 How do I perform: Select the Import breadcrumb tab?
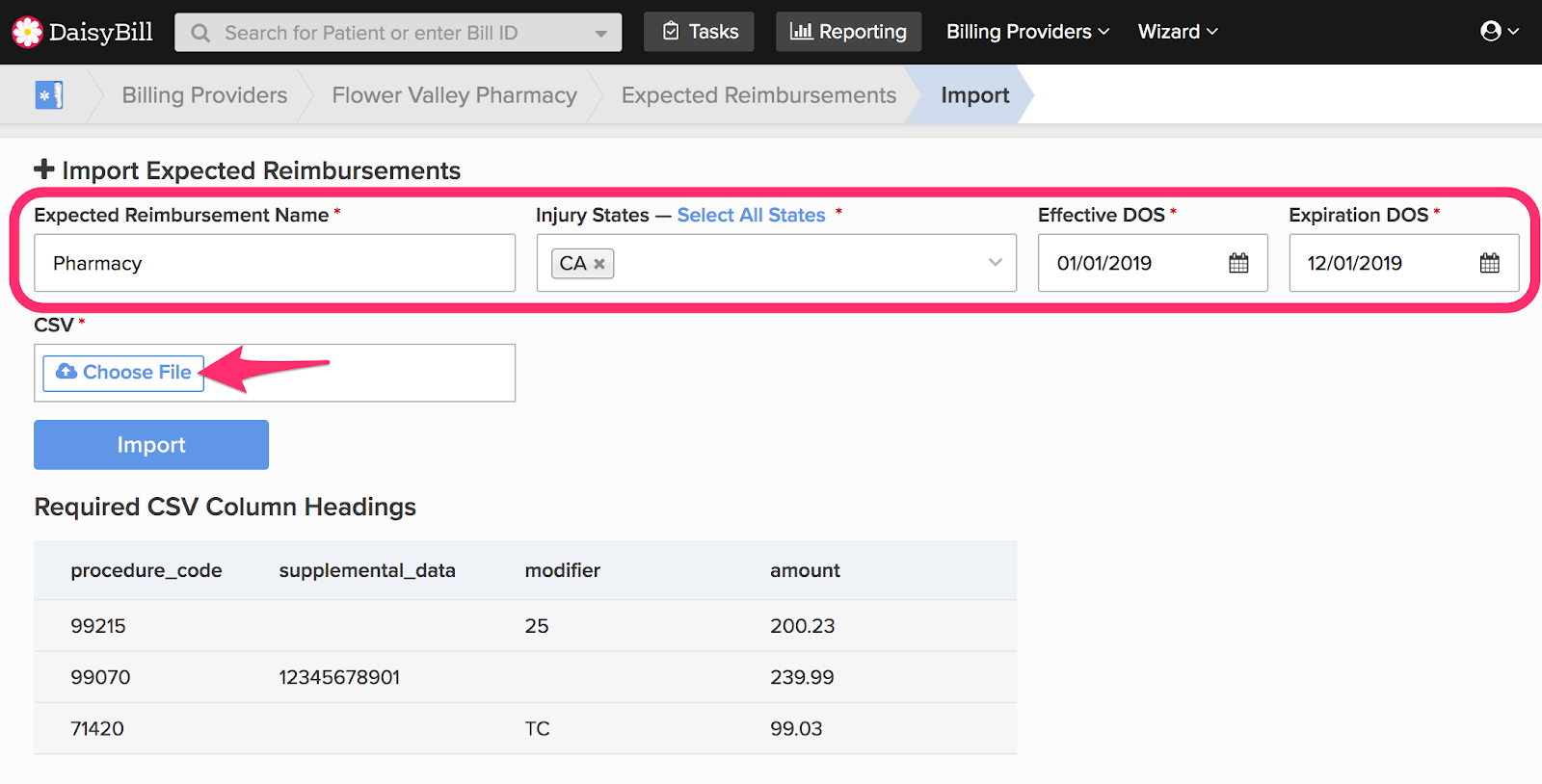click(x=975, y=95)
